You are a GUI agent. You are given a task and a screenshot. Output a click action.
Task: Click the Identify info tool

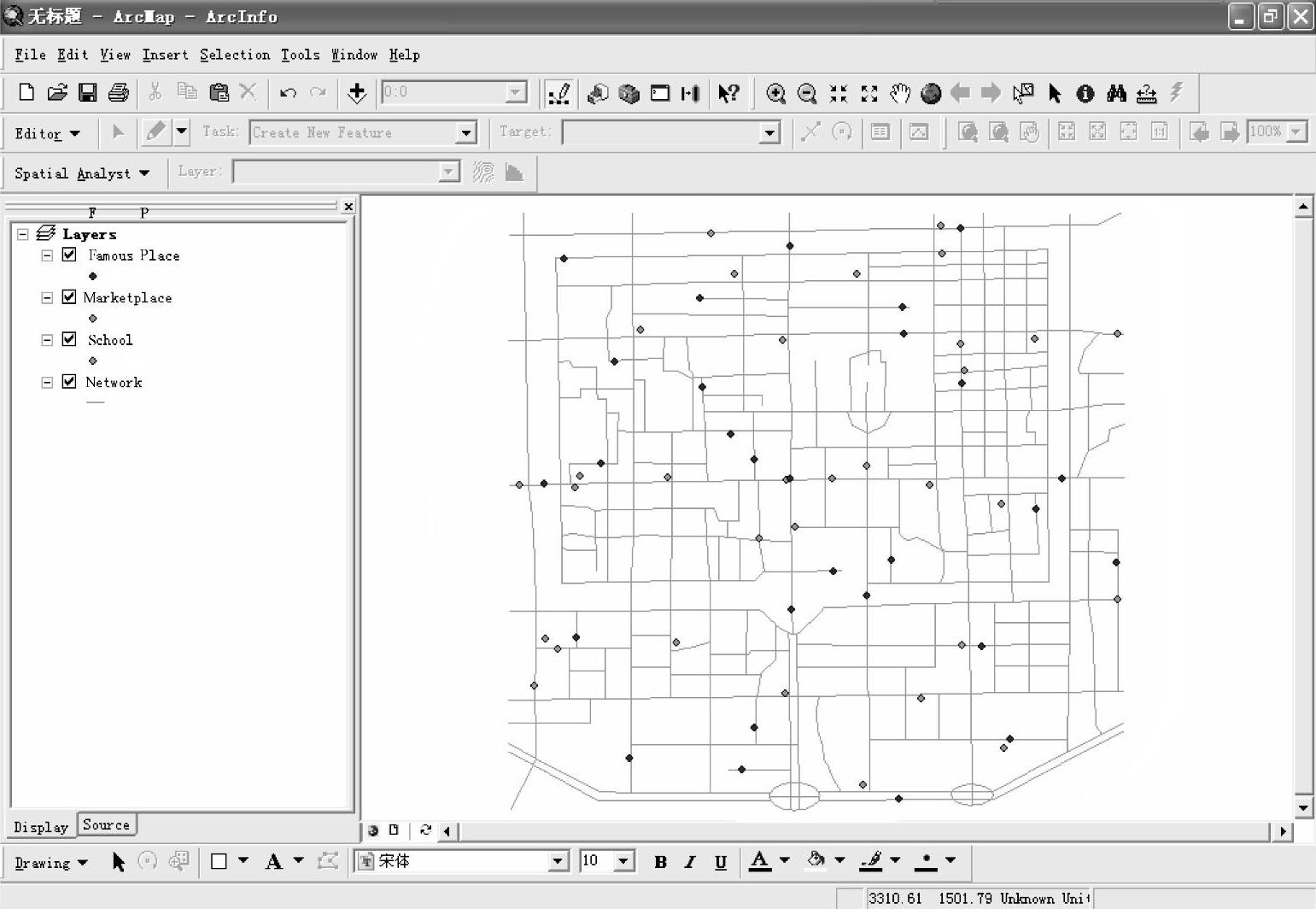[x=1085, y=93]
